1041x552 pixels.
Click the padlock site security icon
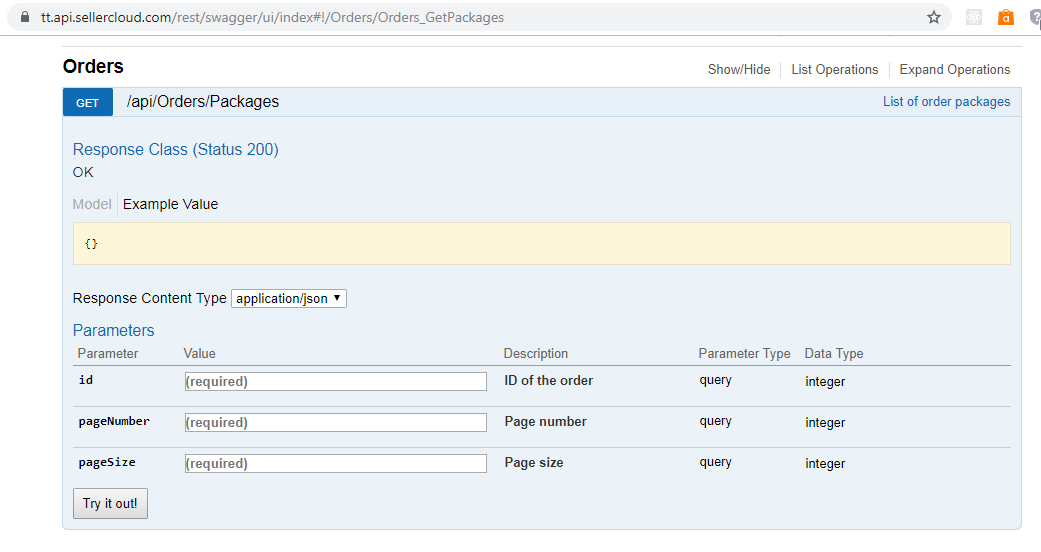pos(25,17)
